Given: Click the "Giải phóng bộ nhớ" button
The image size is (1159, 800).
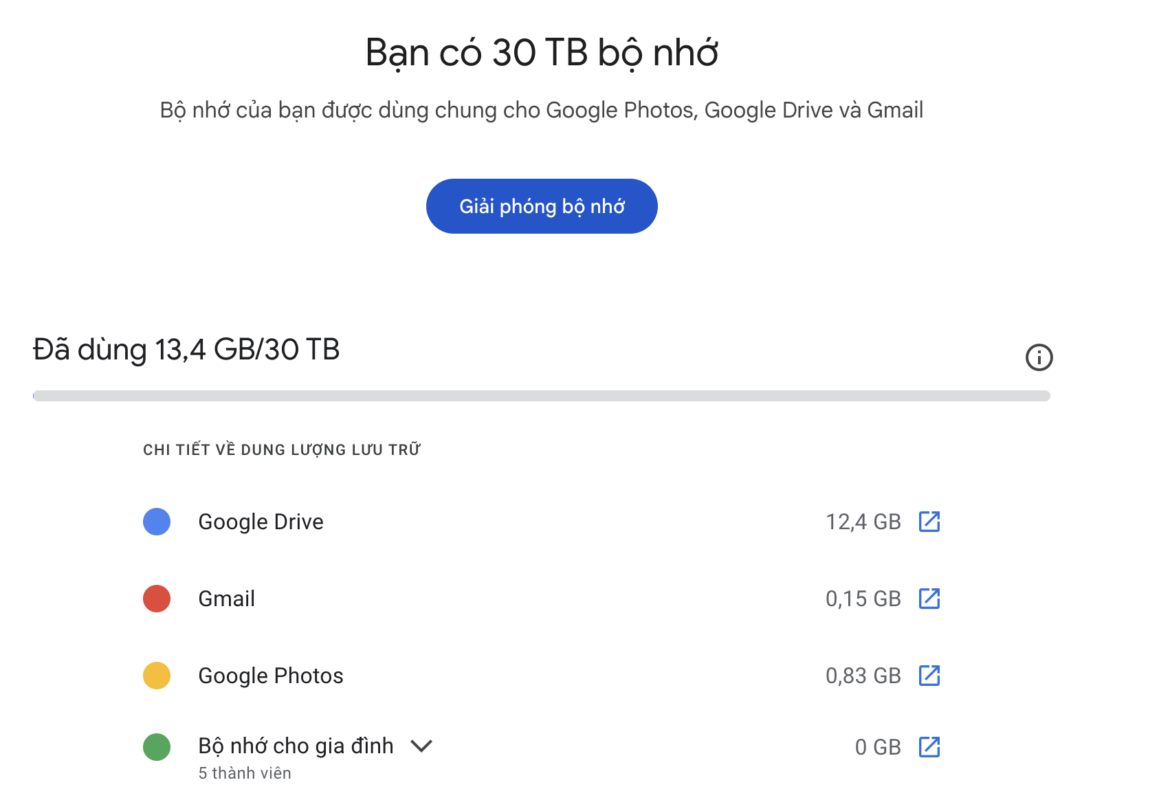Looking at the screenshot, I should point(541,207).
